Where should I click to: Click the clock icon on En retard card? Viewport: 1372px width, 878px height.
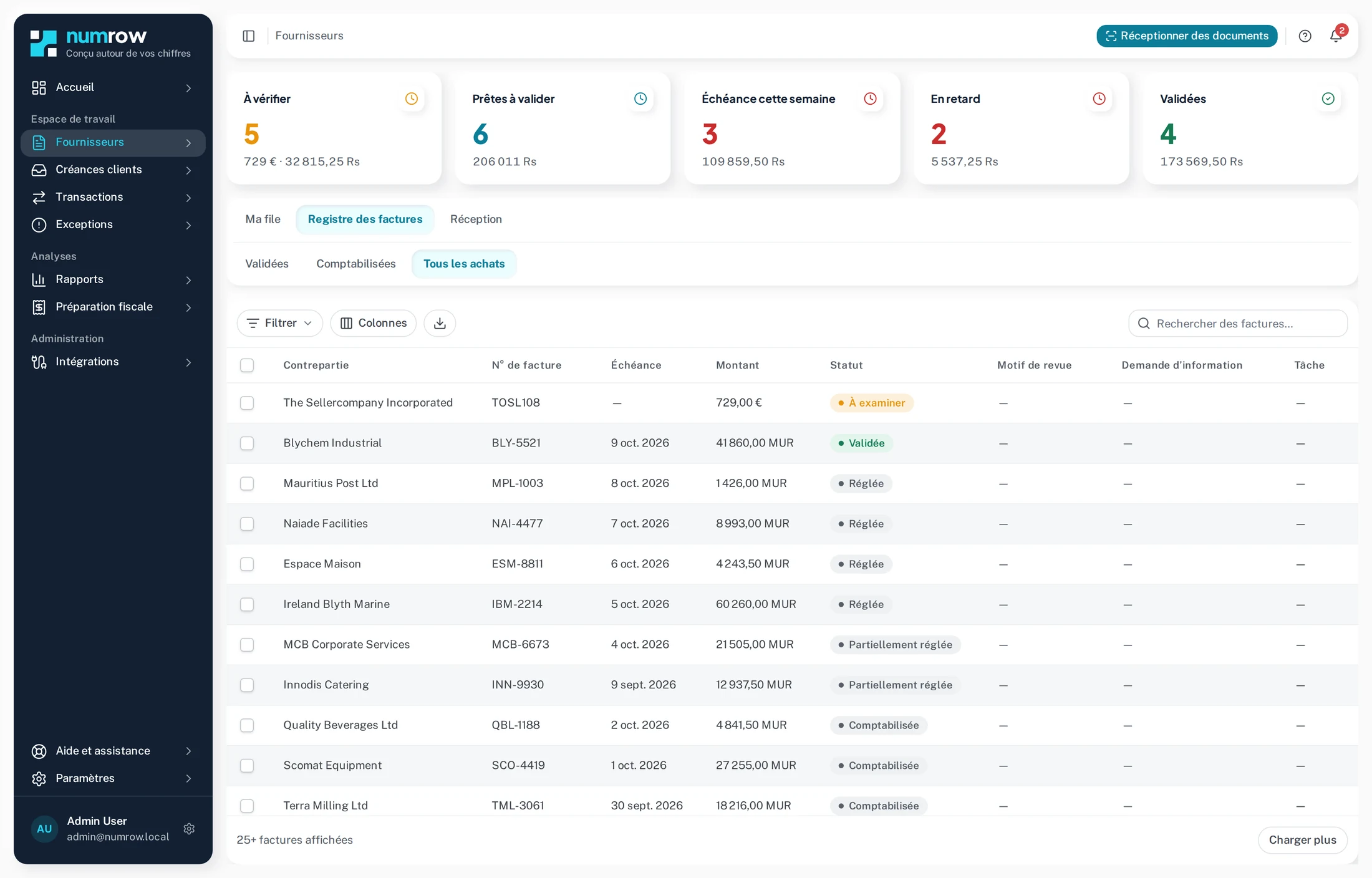click(x=1099, y=99)
